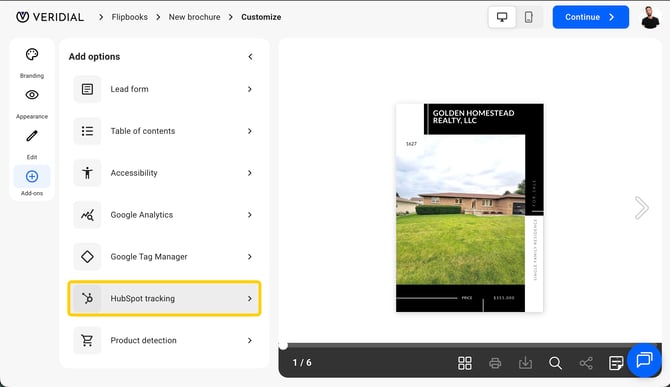Open the Product detection option
670x387 pixels.
[164, 340]
